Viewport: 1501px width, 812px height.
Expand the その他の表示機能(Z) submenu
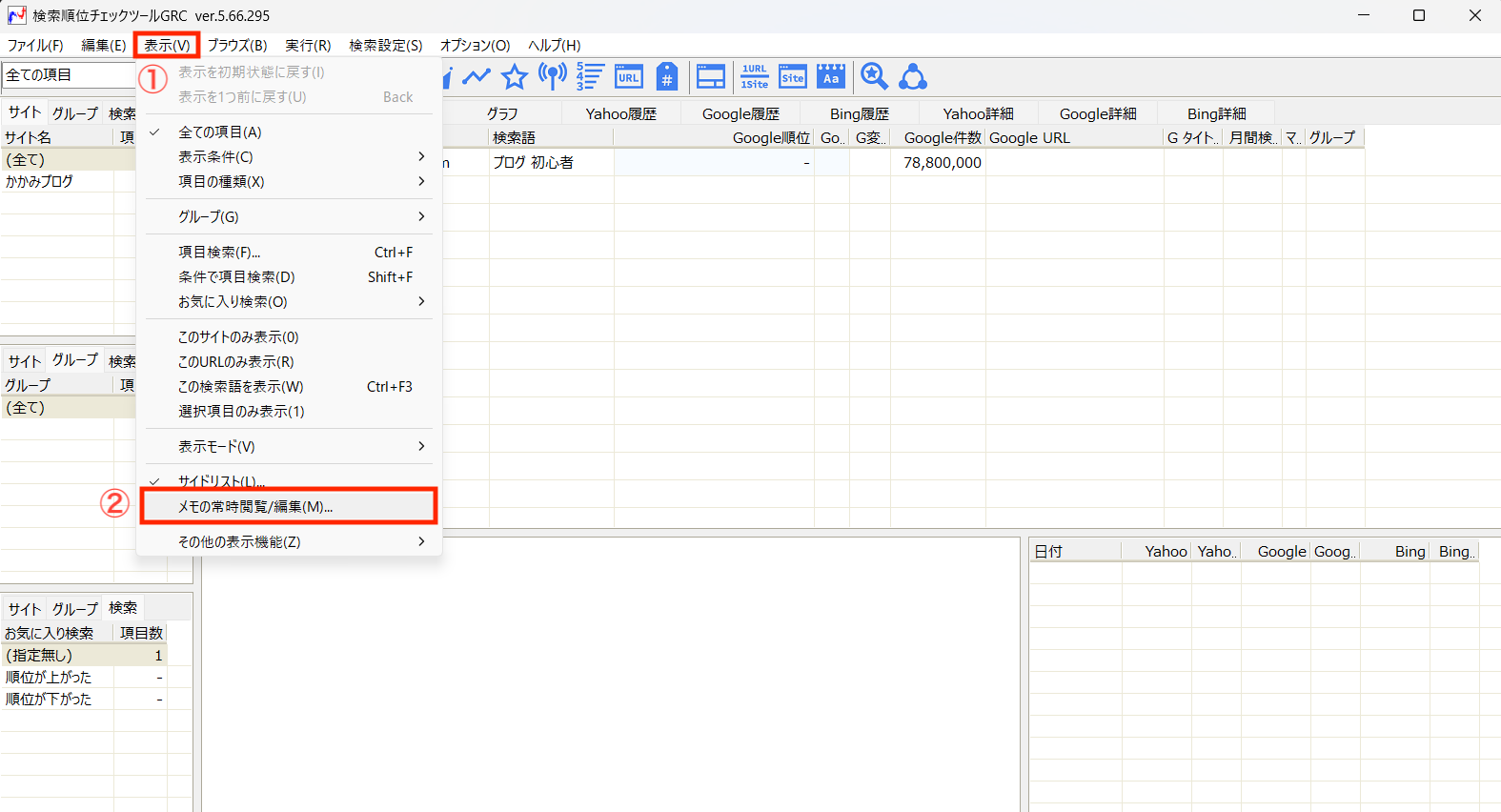click(x=289, y=541)
